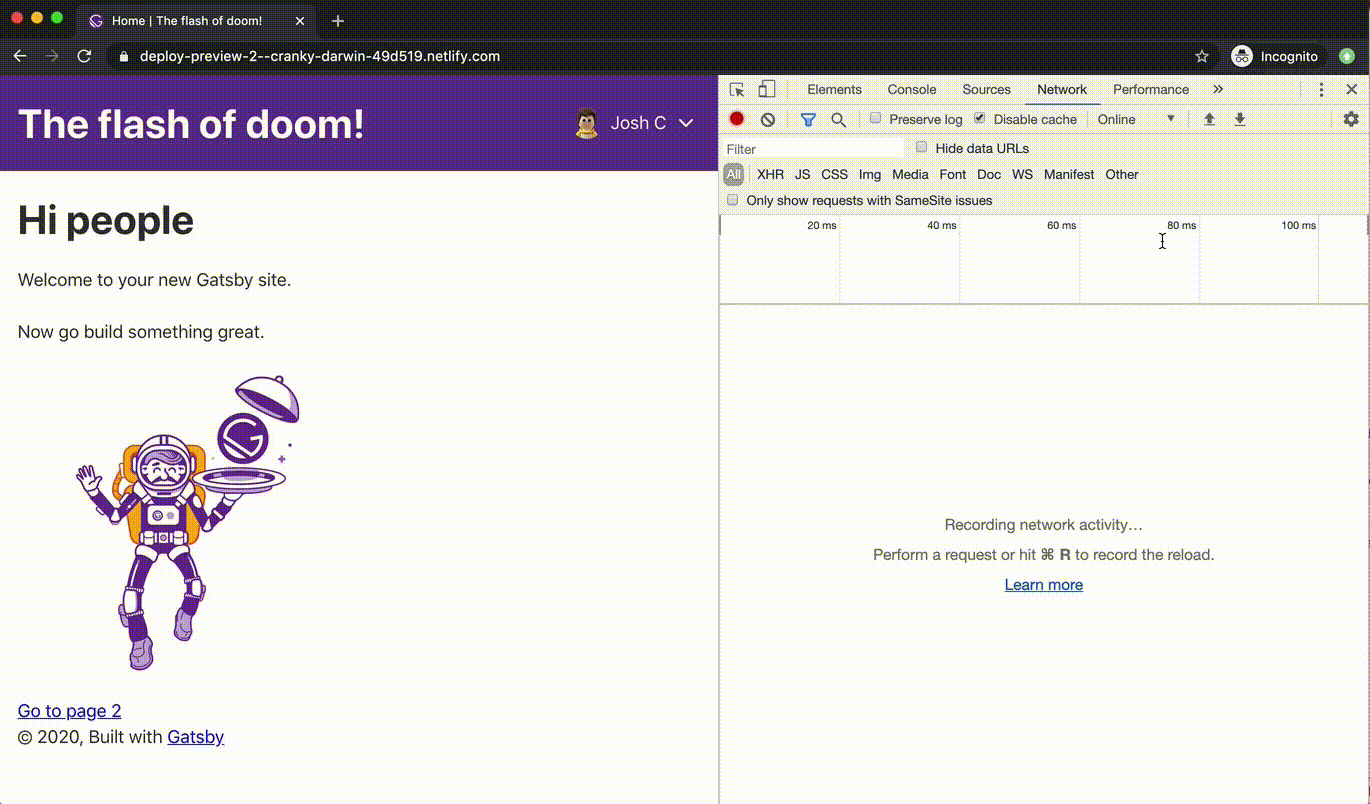The image size is (1370, 804).
Task: Stop recording network log red button
Action: (x=737, y=119)
